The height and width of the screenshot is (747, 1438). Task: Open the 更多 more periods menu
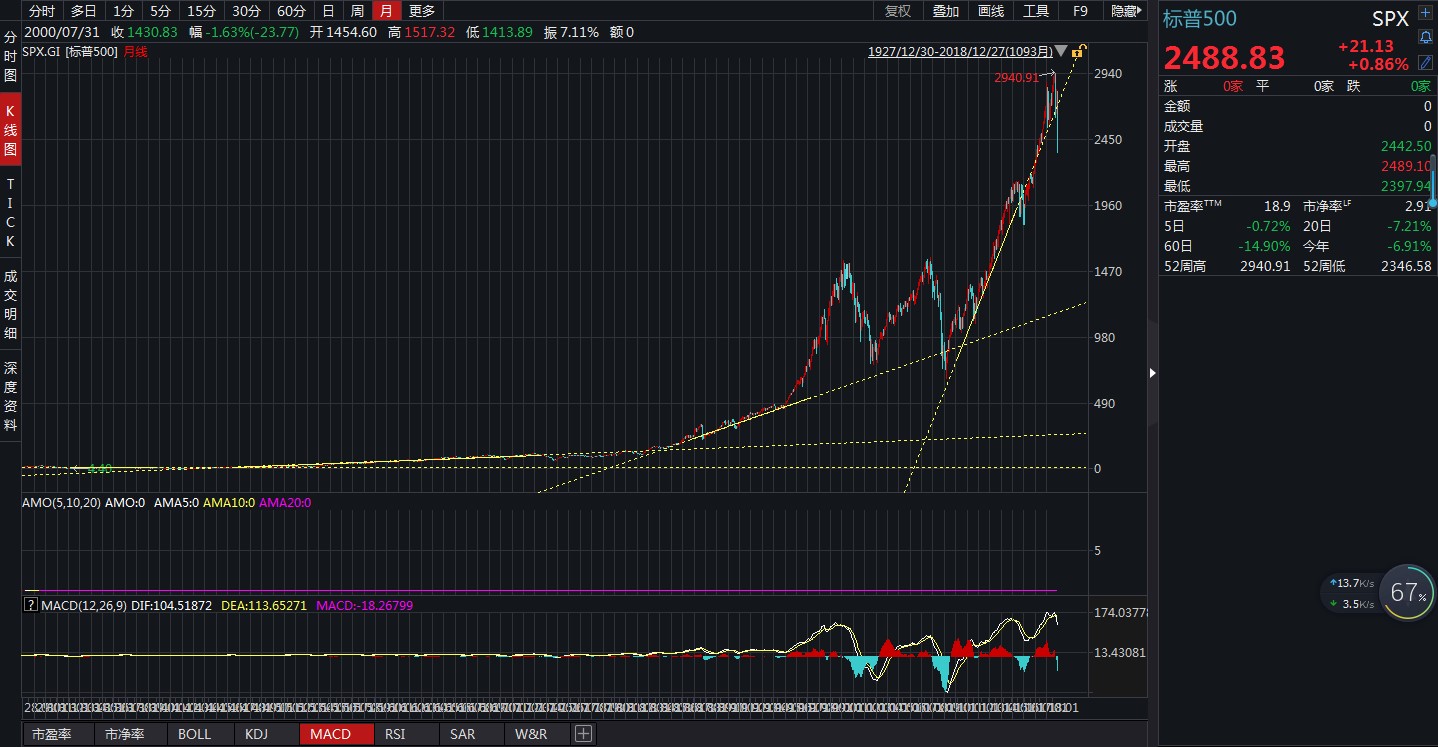(422, 11)
